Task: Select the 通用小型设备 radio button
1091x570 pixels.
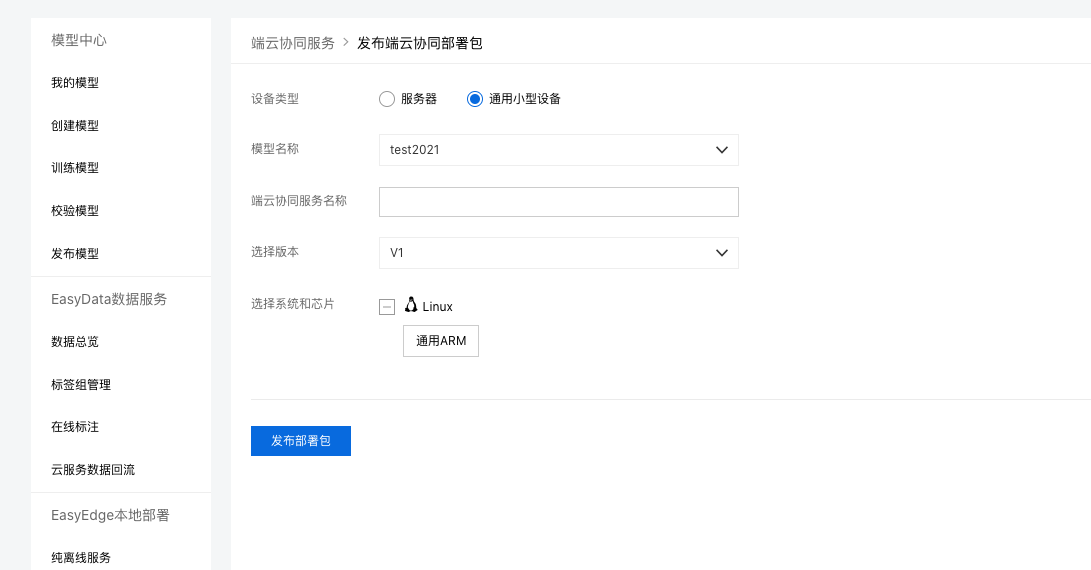Action: 475,99
